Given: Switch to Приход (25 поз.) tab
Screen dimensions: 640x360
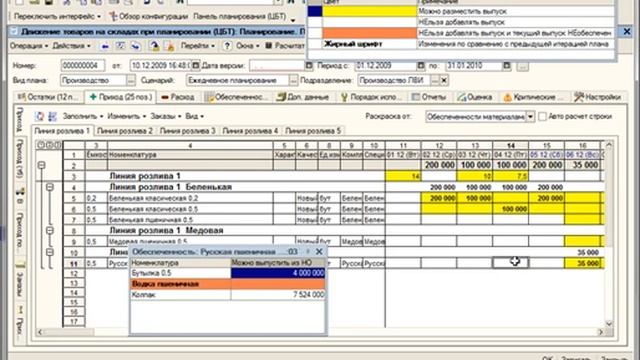Looking at the screenshot, I should [x=120, y=97].
